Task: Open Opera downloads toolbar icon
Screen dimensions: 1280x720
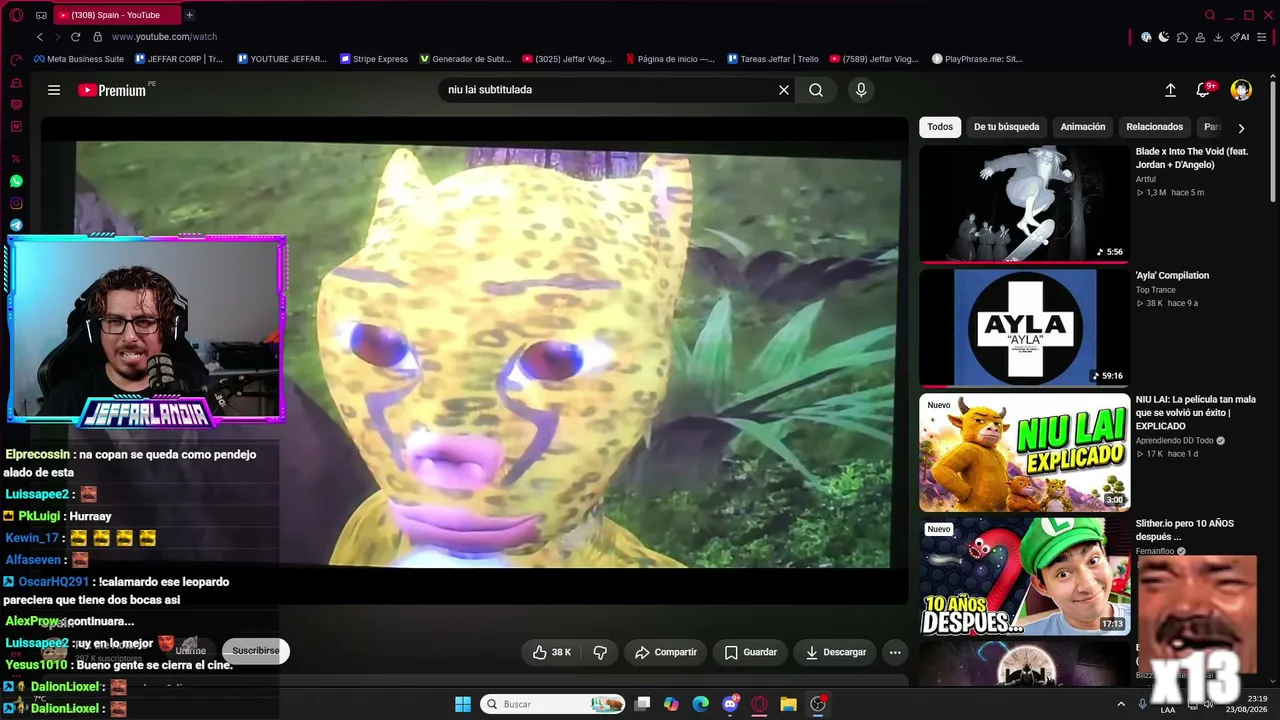Action: coord(1218,37)
